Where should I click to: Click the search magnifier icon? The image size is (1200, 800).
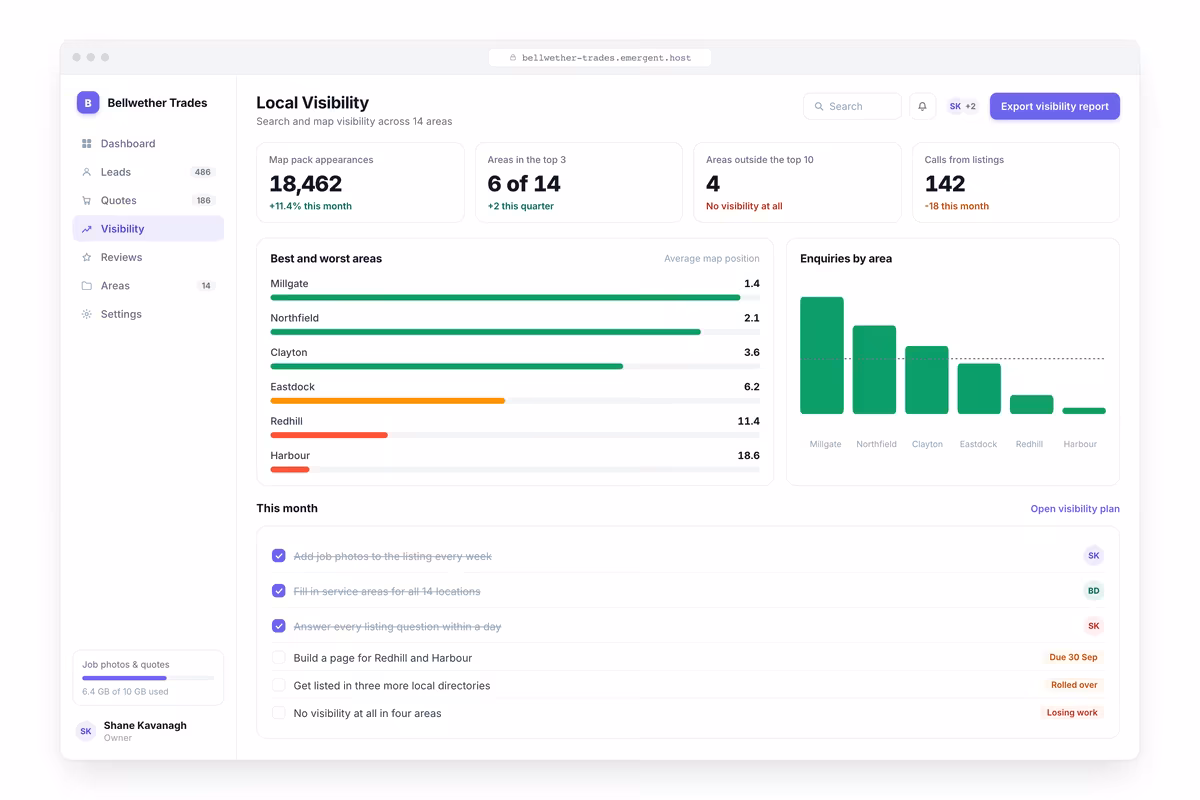[819, 106]
